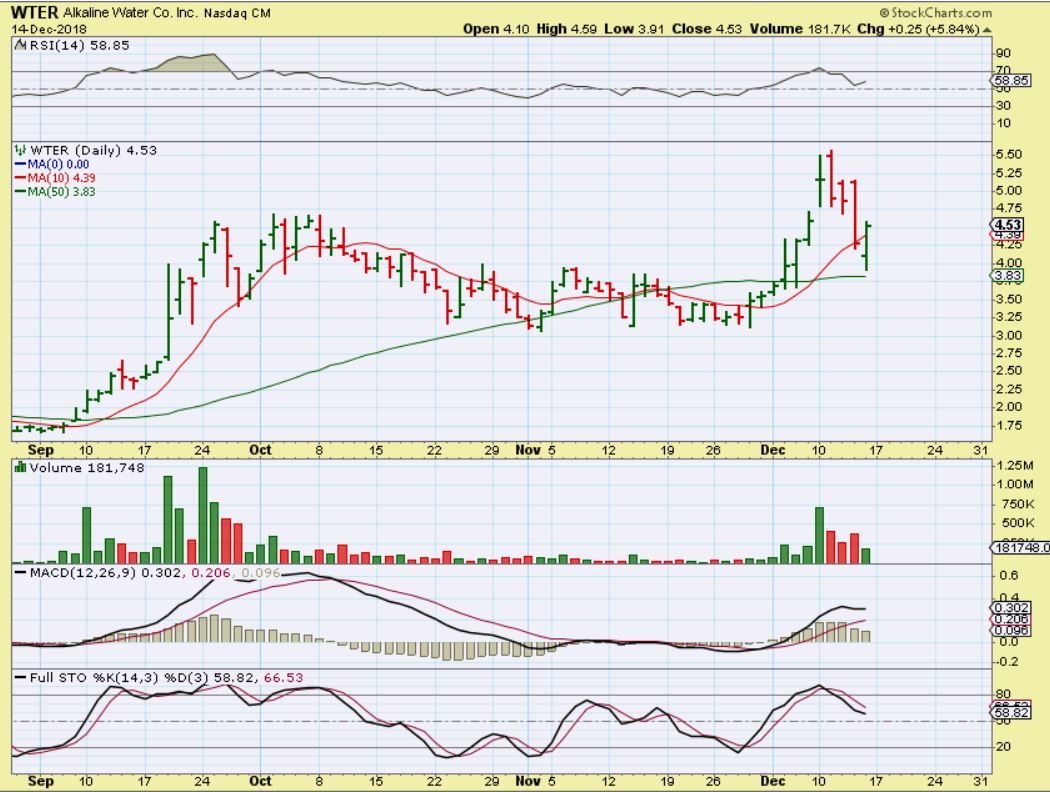Click the 66.53 %D value in STO legend
The image size is (1050, 792).
(x=283, y=678)
